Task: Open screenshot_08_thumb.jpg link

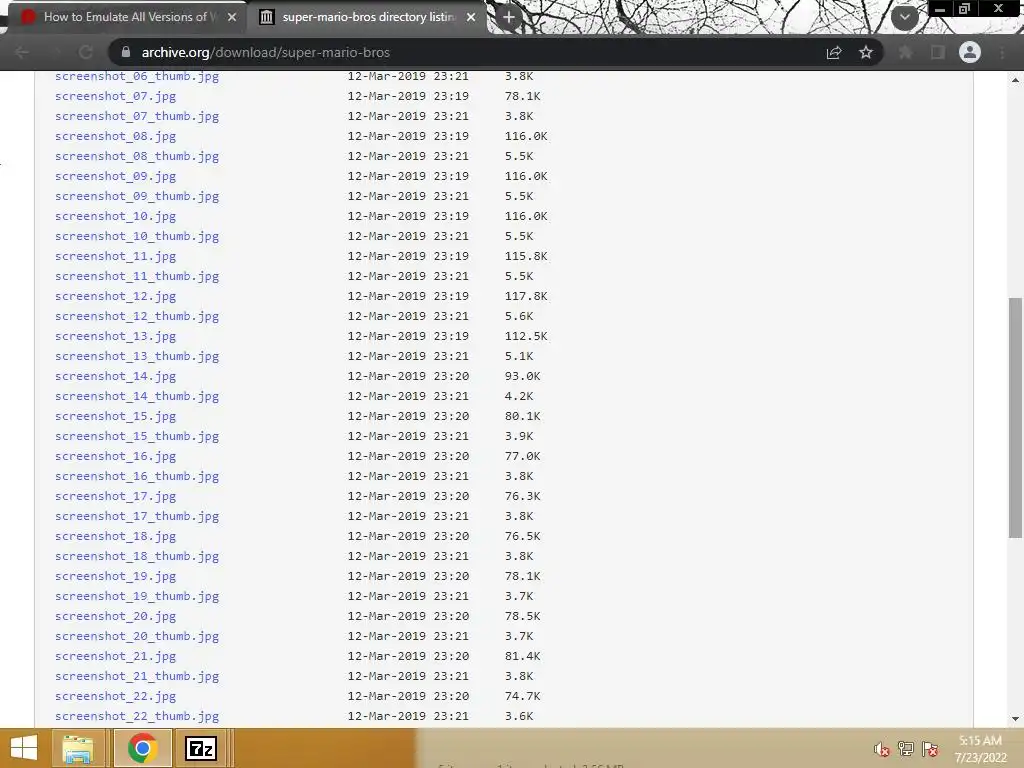Action: pos(137,156)
